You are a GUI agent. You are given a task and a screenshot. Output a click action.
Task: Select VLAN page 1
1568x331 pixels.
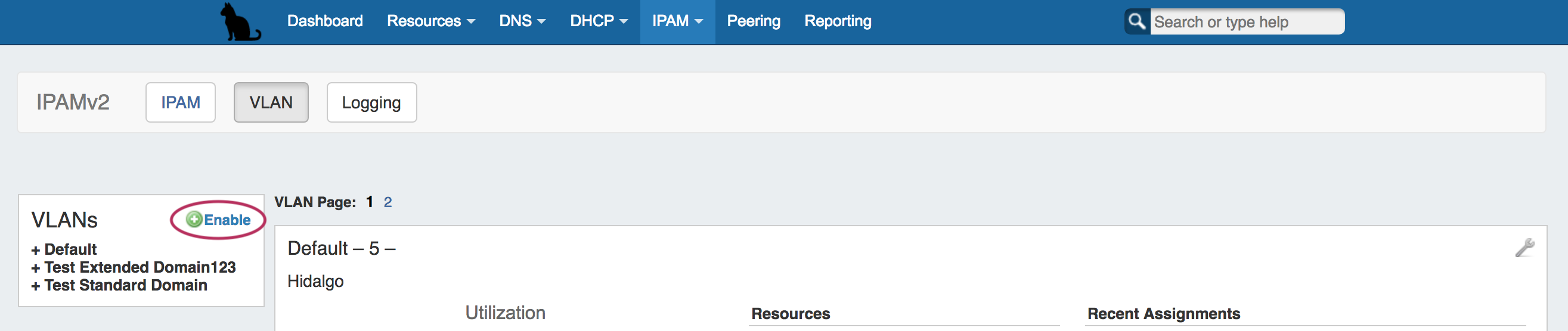(x=370, y=202)
